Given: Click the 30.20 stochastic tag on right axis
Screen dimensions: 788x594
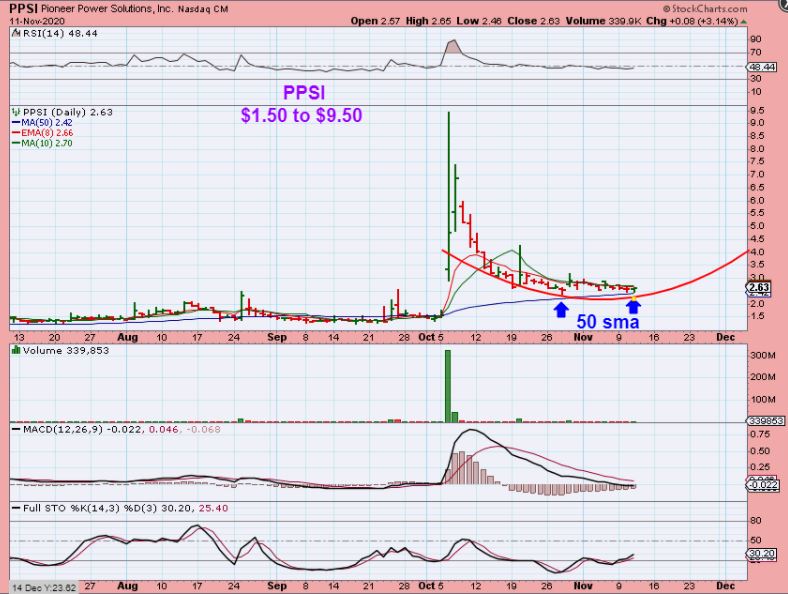Looking at the screenshot, I should pos(762,553).
